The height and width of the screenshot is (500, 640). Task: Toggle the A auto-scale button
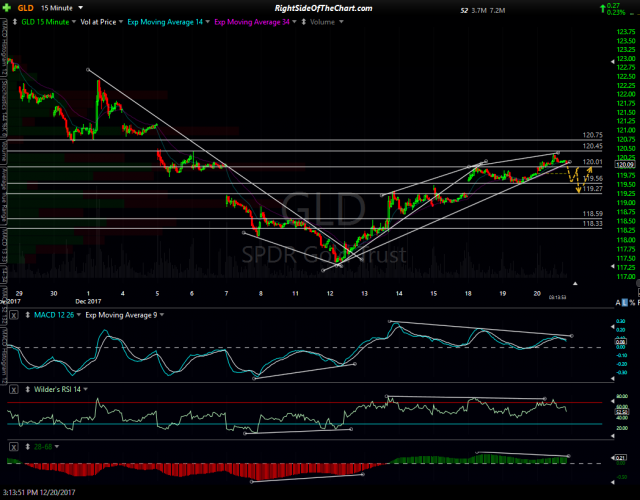(x=618, y=302)
